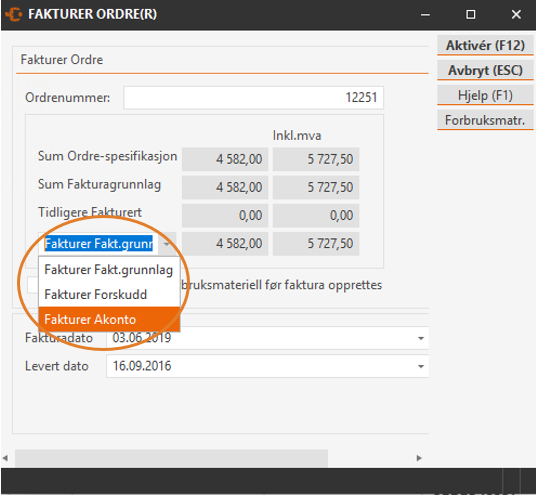The height and width of the screenshot is (495, 536).
Task: Close the Fakturer Ordre(r) dialog
Action: pyautogui.click(x=516, y=14)
